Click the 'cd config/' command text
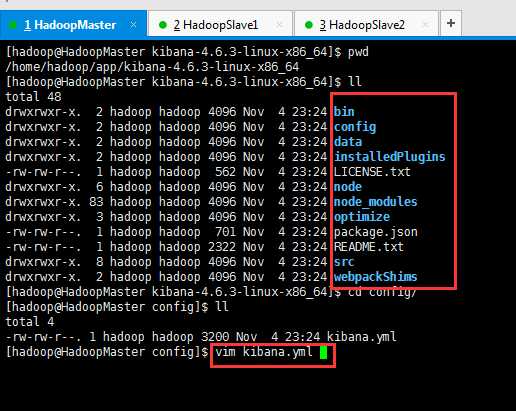Image resolution: width=516 pixels, height=411 pixels. pos(382,292)
